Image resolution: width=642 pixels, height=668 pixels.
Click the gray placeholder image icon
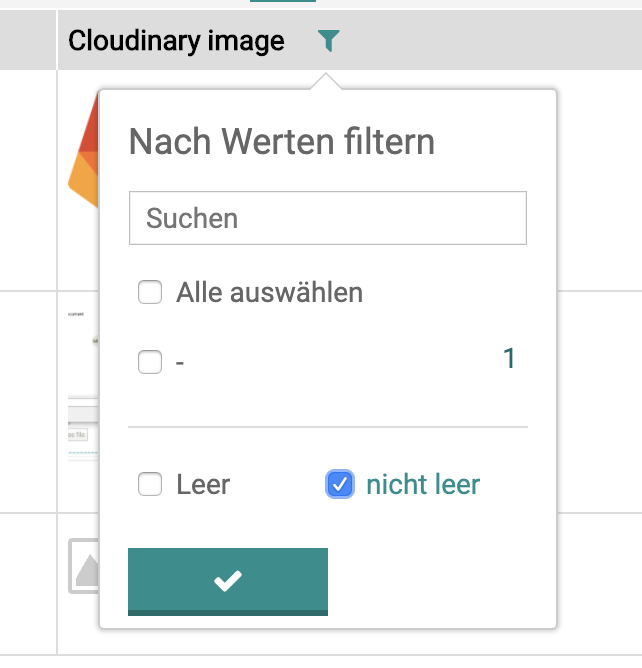point(84,566)
